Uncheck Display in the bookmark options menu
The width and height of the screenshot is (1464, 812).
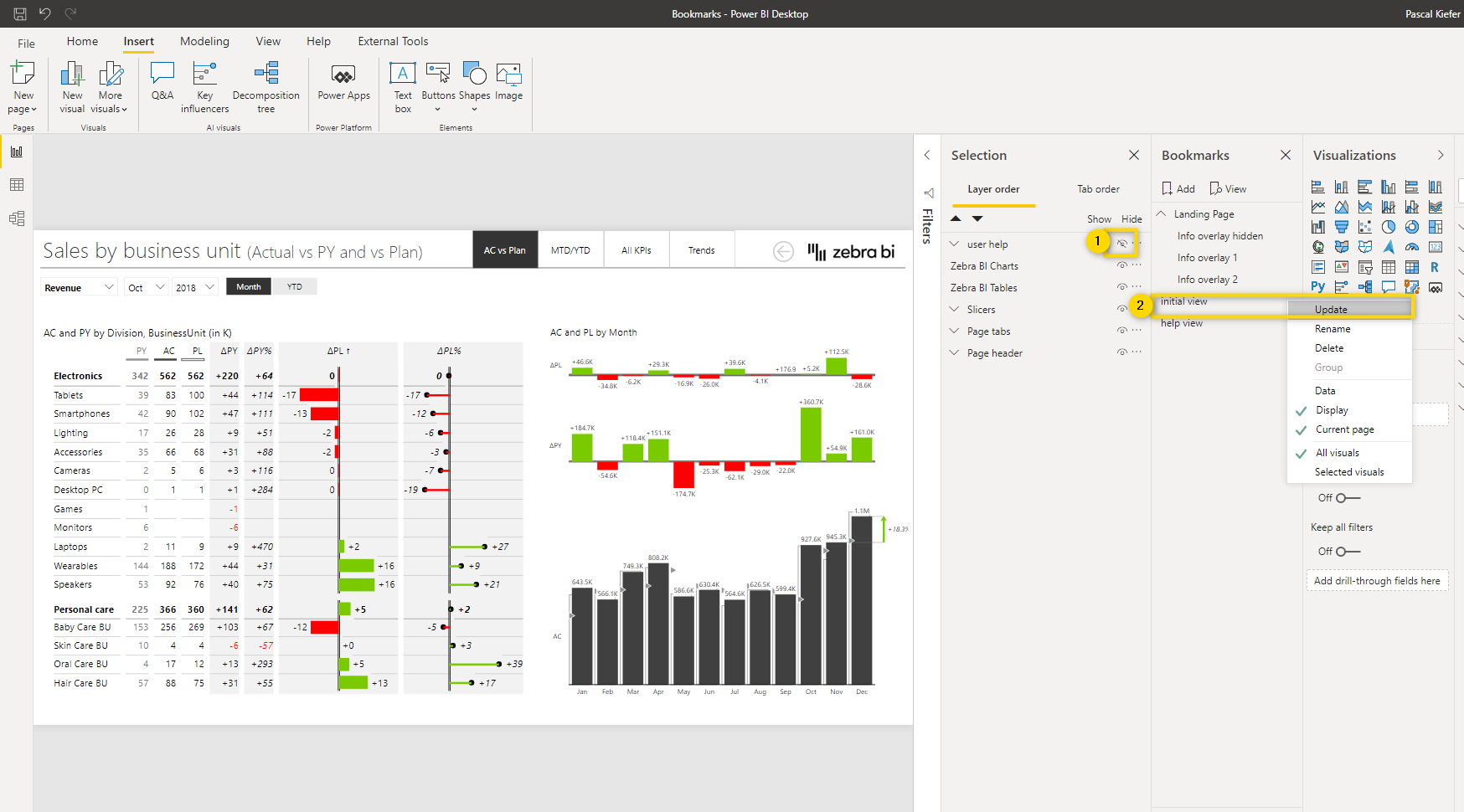click(1331, 410)
